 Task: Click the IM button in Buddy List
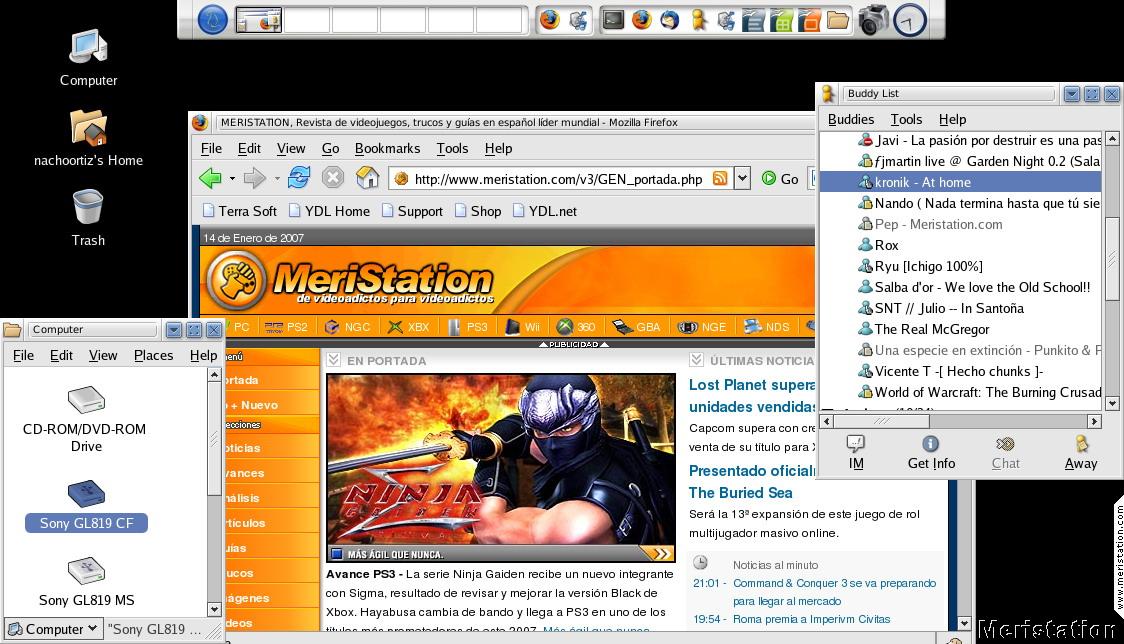[x=856, y=453]
